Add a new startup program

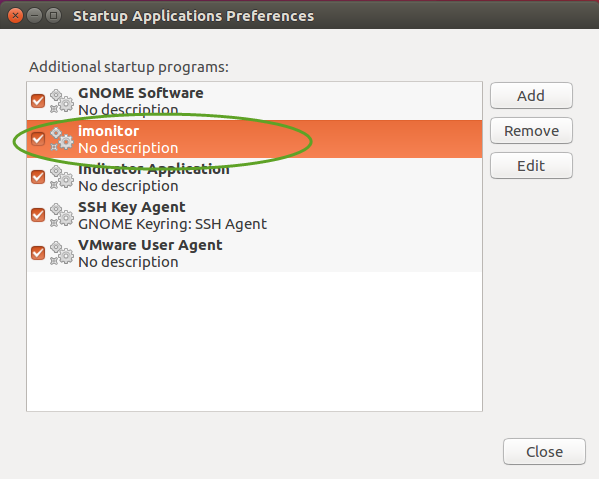tap(531, 95)
